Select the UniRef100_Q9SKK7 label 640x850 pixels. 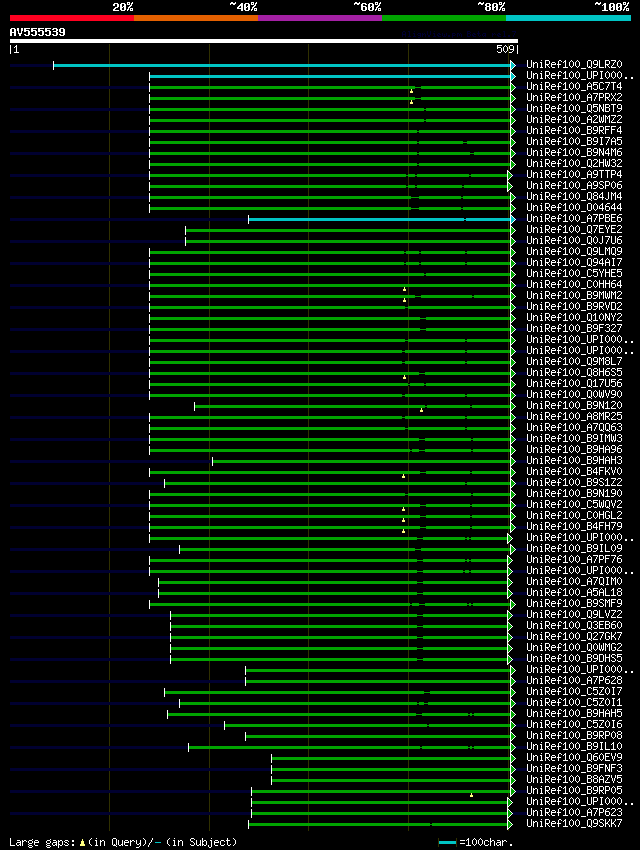pyautogui.click(x=574, y=824)
